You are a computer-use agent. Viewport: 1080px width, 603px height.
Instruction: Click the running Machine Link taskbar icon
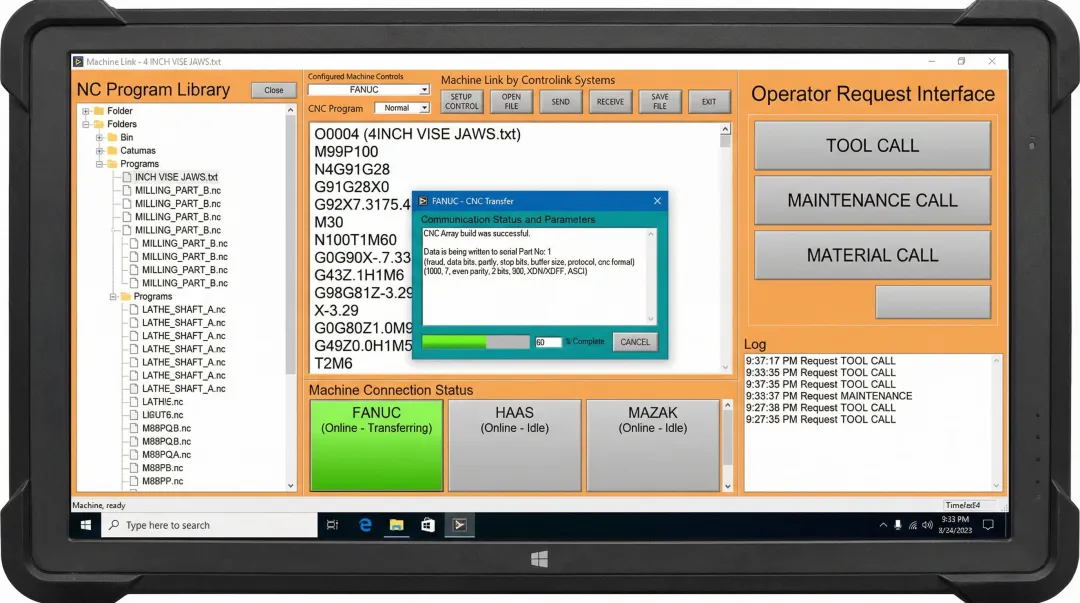click(460, 524)
